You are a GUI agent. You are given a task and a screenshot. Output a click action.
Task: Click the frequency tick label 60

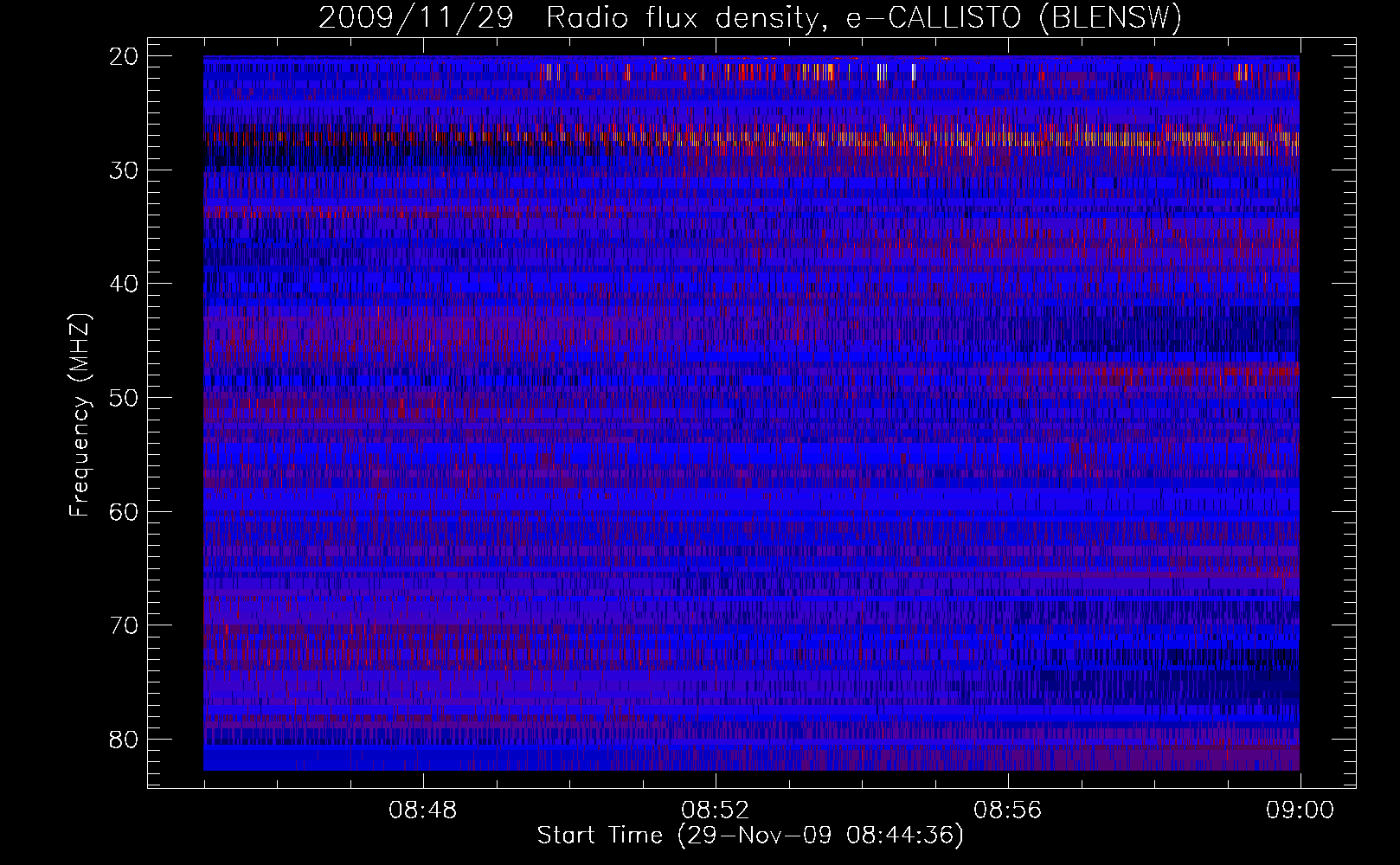(x=125, y=511)
